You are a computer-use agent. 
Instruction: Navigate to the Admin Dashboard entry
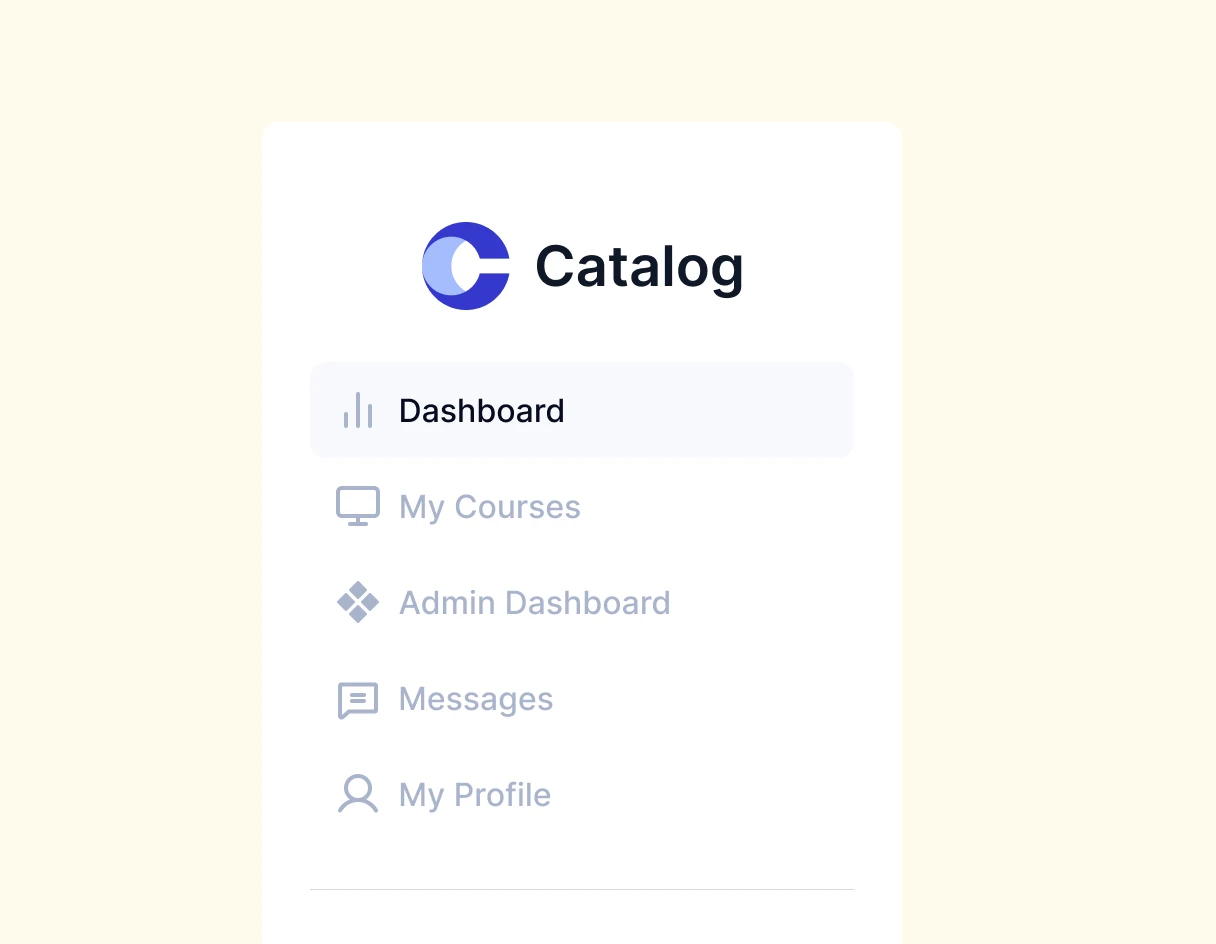pyautogui.click(x=534, y=602)
